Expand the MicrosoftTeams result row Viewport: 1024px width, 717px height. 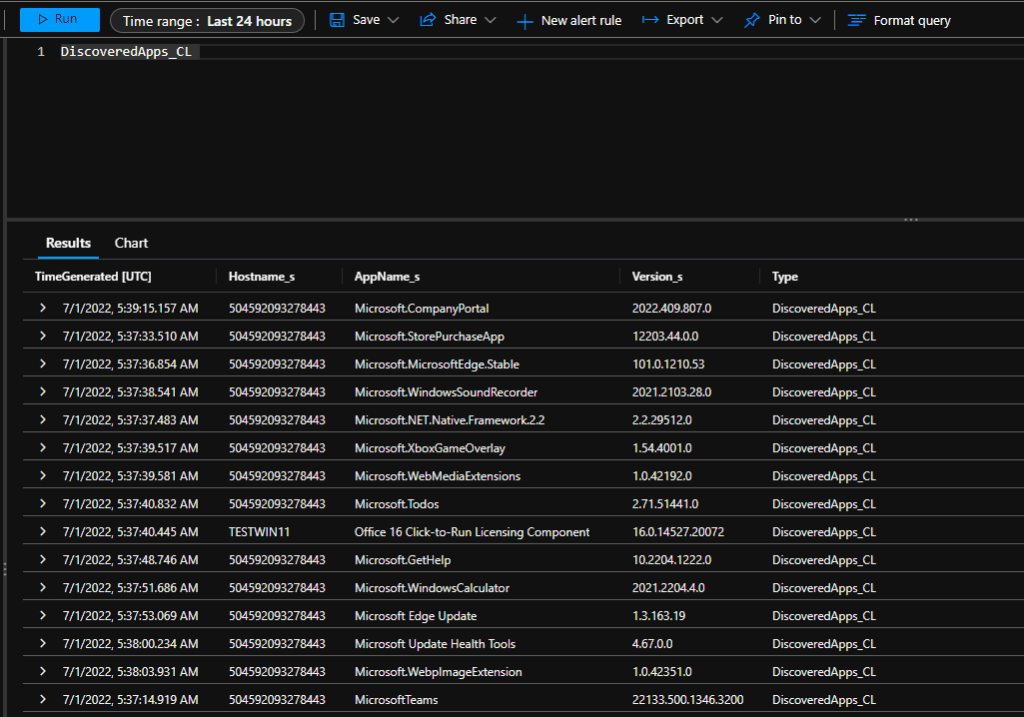43,700
